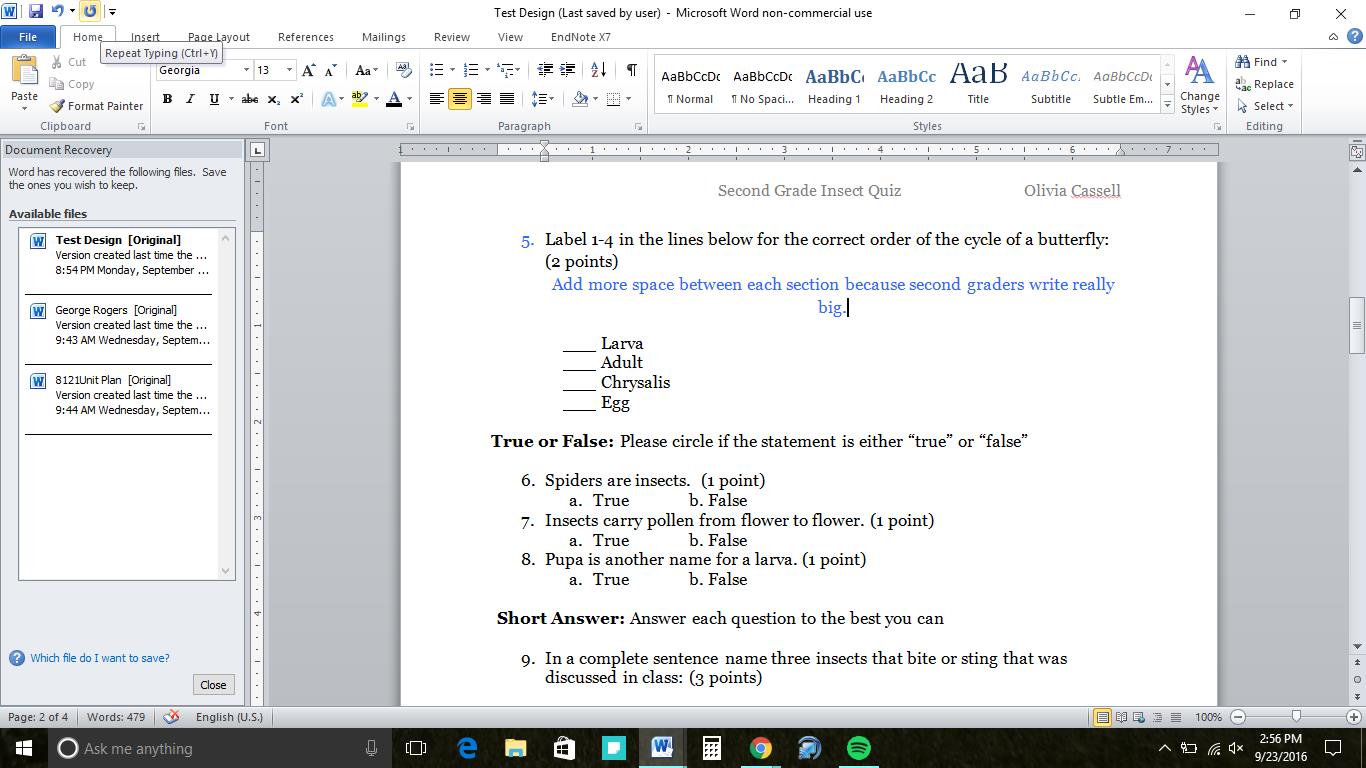Click the Grow Font icon

click(x=308, y=70)
